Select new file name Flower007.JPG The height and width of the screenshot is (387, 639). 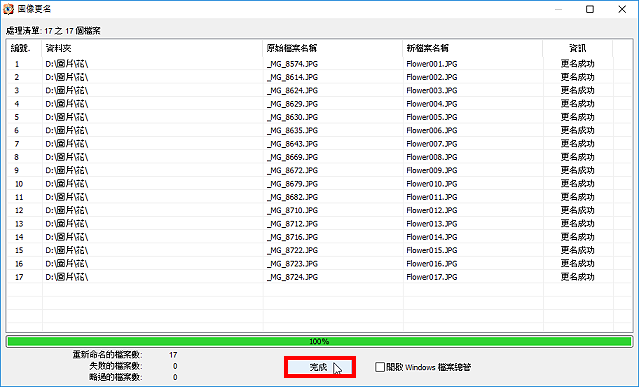click(x=432, y=144)
